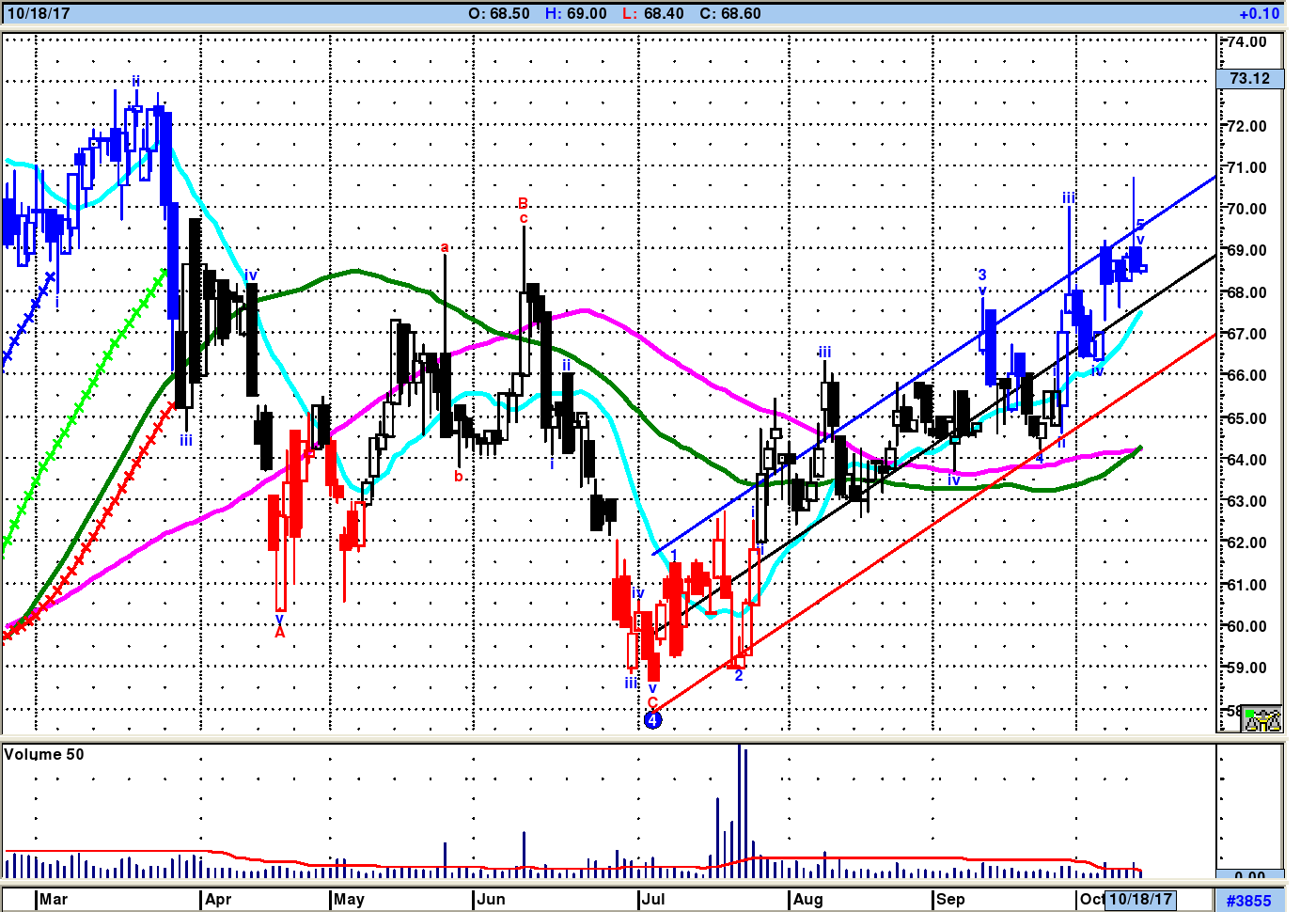1316x912 pixels.
Task: Select the blue 5 wave label
Action: click(x=1140, y=225)
